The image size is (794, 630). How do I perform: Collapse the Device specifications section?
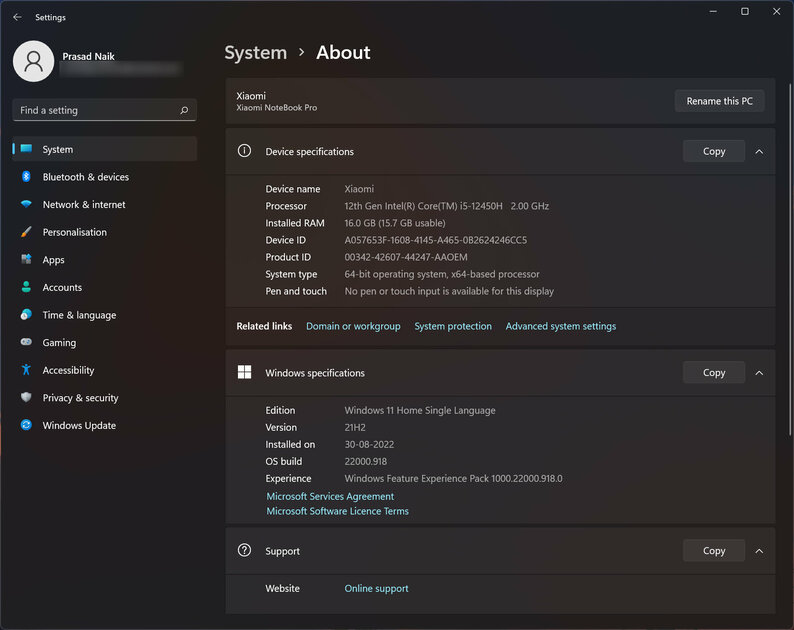759,151
